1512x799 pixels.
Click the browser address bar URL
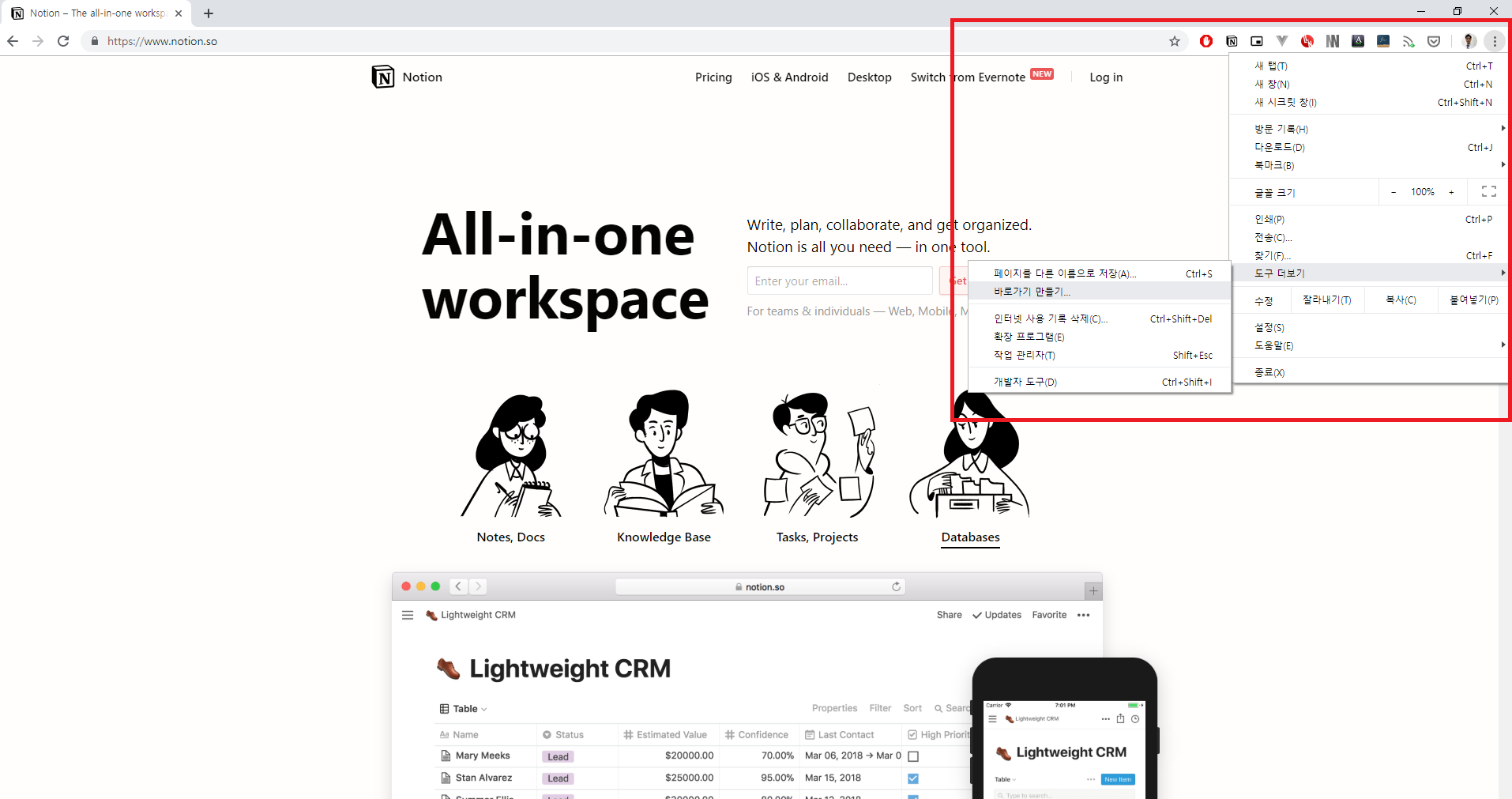(162, 41)
